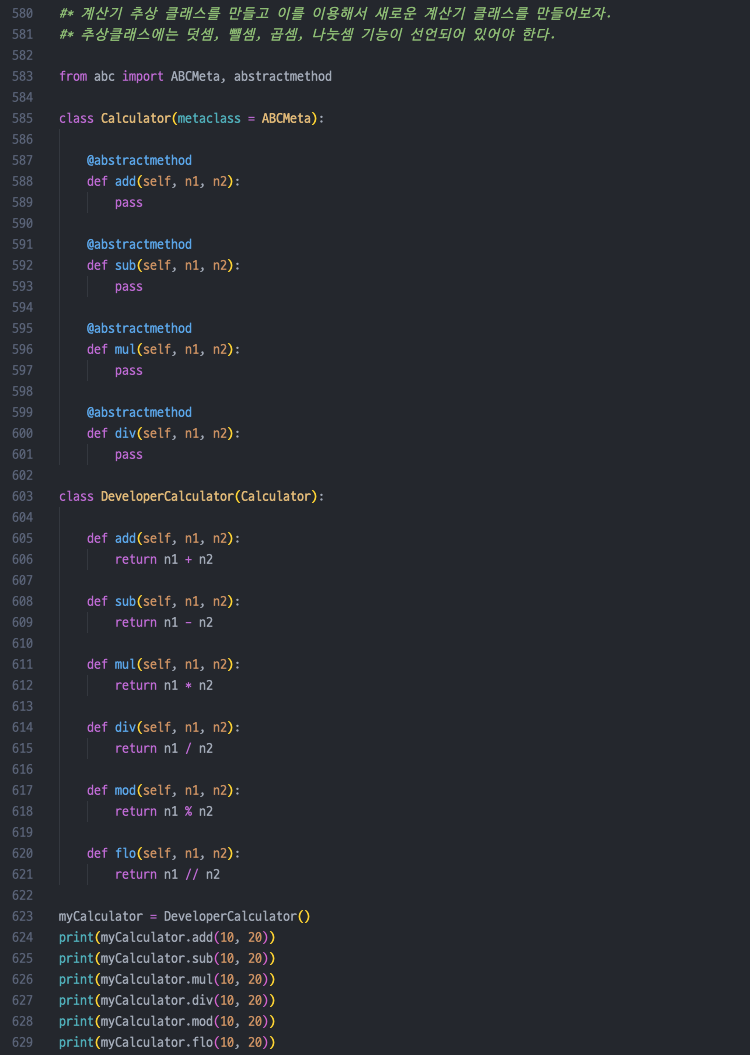Click 'def div(self, n1, n2):' on line 600
Viewport: 750px width, 1055px height.
coord(163,433)
